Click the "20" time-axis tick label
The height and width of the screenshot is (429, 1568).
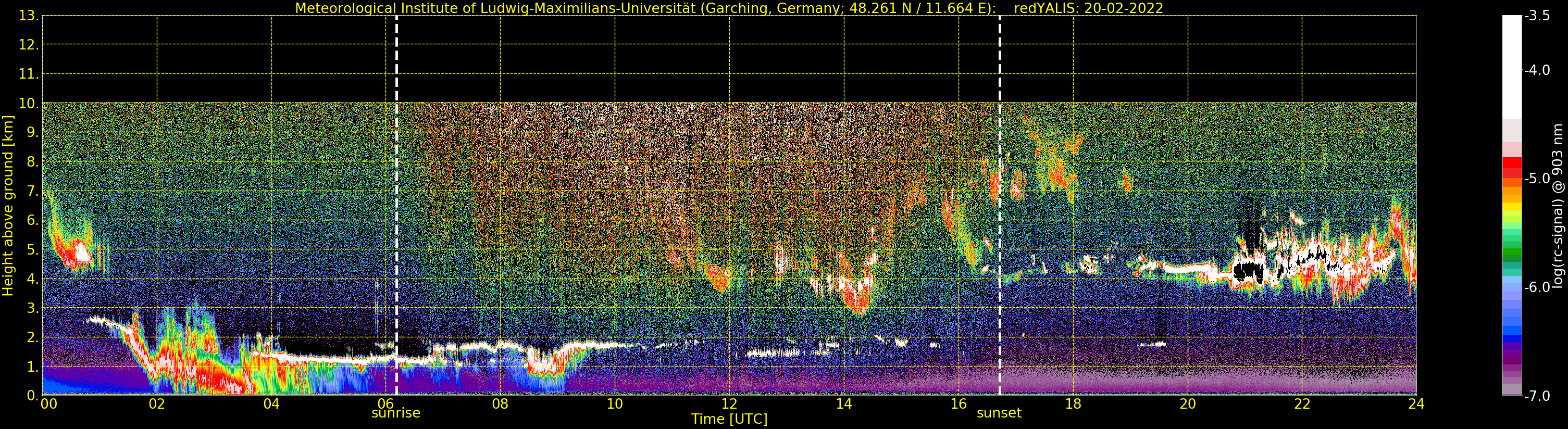pos(1188,403)
